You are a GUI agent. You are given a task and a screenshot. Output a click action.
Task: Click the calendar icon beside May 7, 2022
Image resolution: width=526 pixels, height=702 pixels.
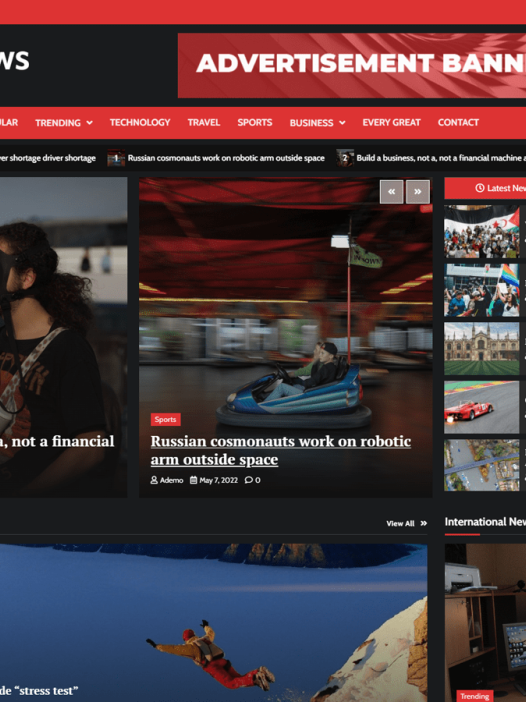click(x=193, y=480)
